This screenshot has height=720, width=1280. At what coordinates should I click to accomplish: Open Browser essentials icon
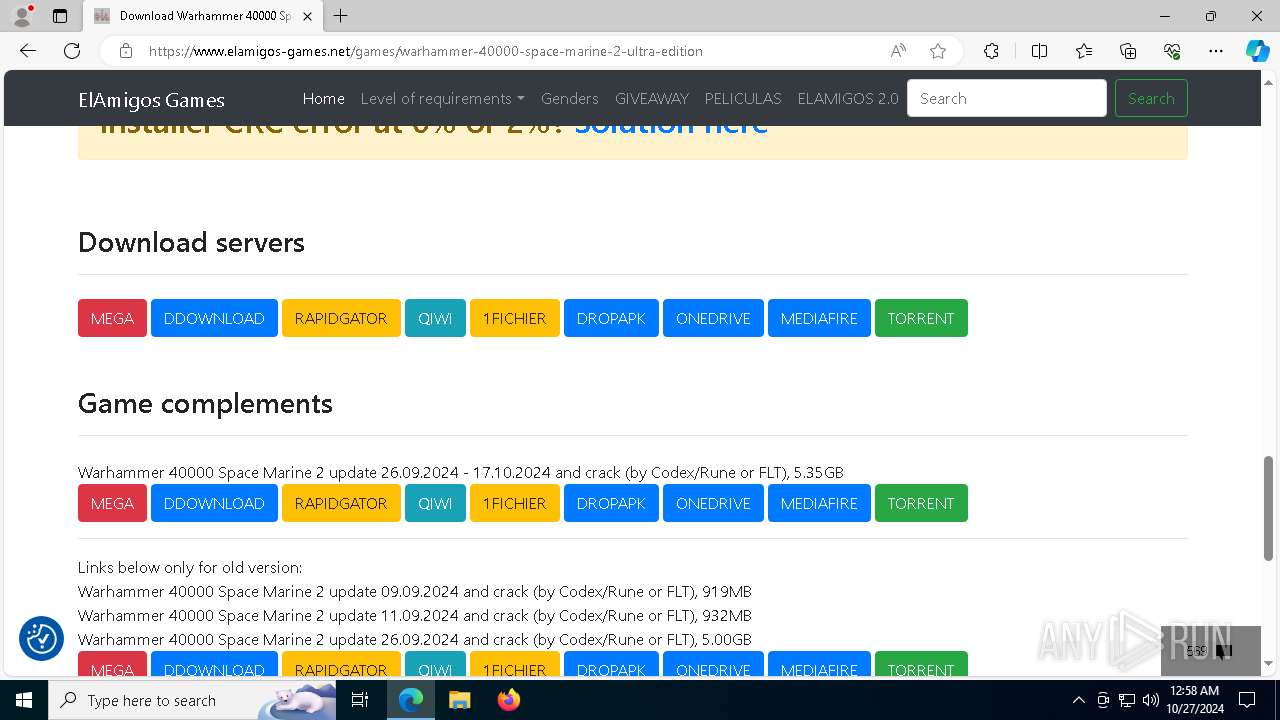(1172, 51)
